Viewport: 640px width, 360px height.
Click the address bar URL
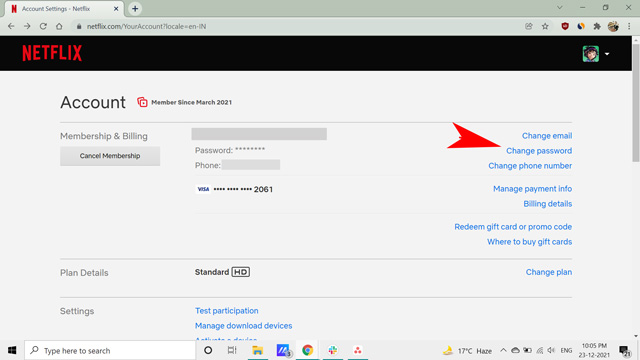coord(146,26)
